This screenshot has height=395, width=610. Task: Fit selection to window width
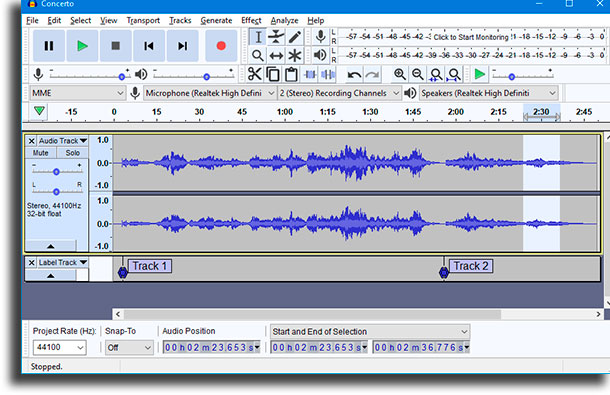tap(436, 74)
